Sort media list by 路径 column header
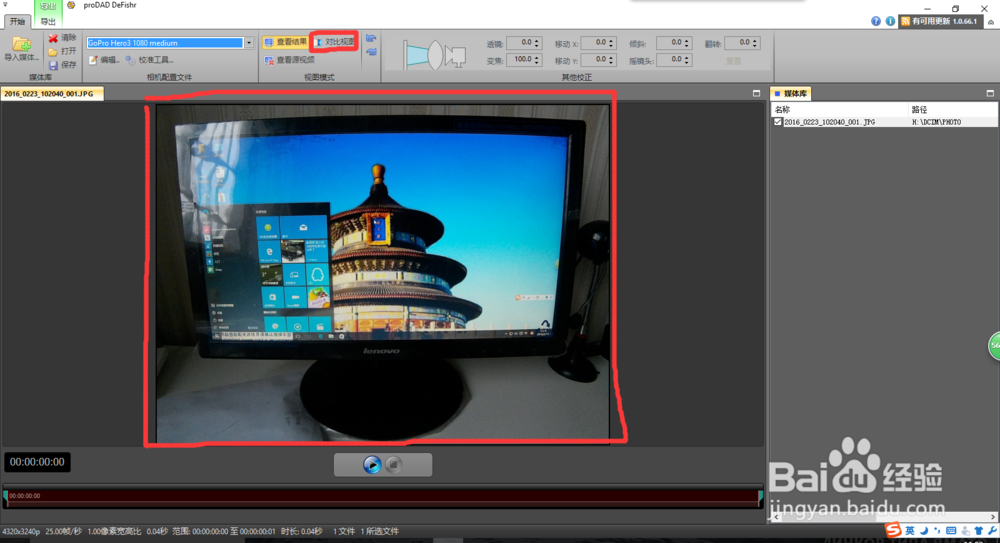Viewport: 1000px width, 543px height. pyautogui.click(x=953, y=110)
